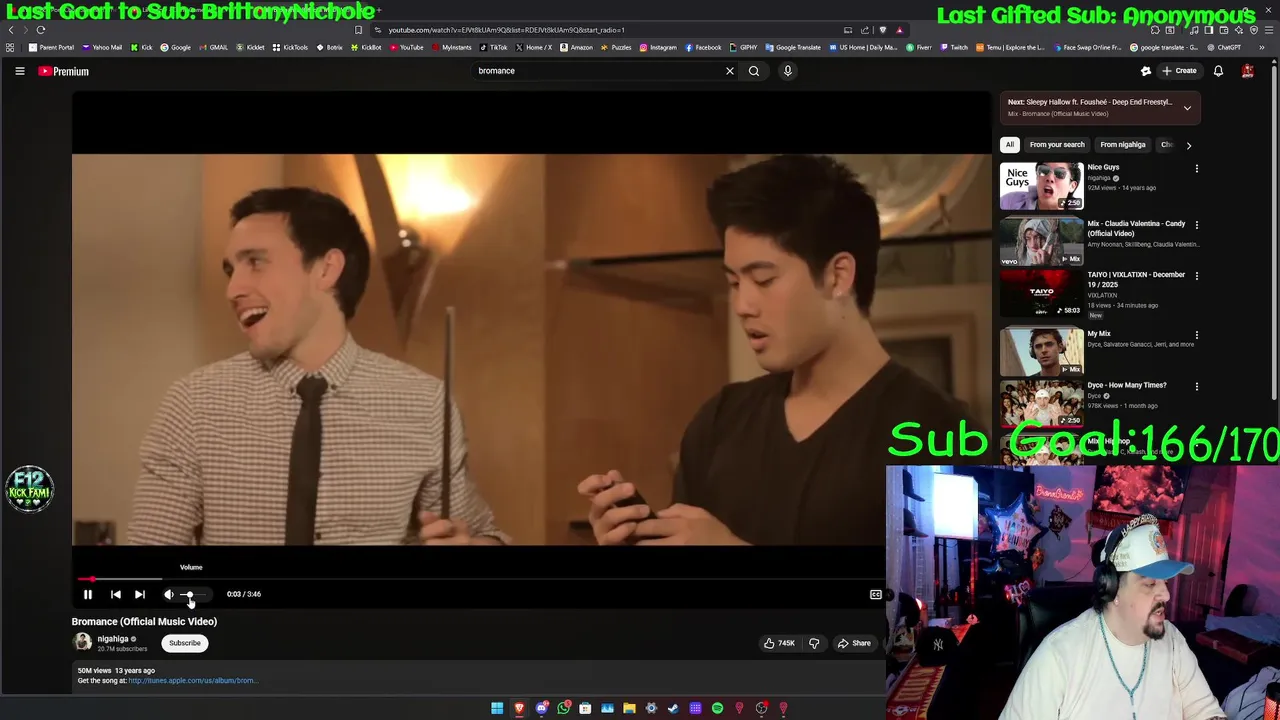Open options for My Mix
This screenshot has width=1280, height=720.
click(1196, 335)
